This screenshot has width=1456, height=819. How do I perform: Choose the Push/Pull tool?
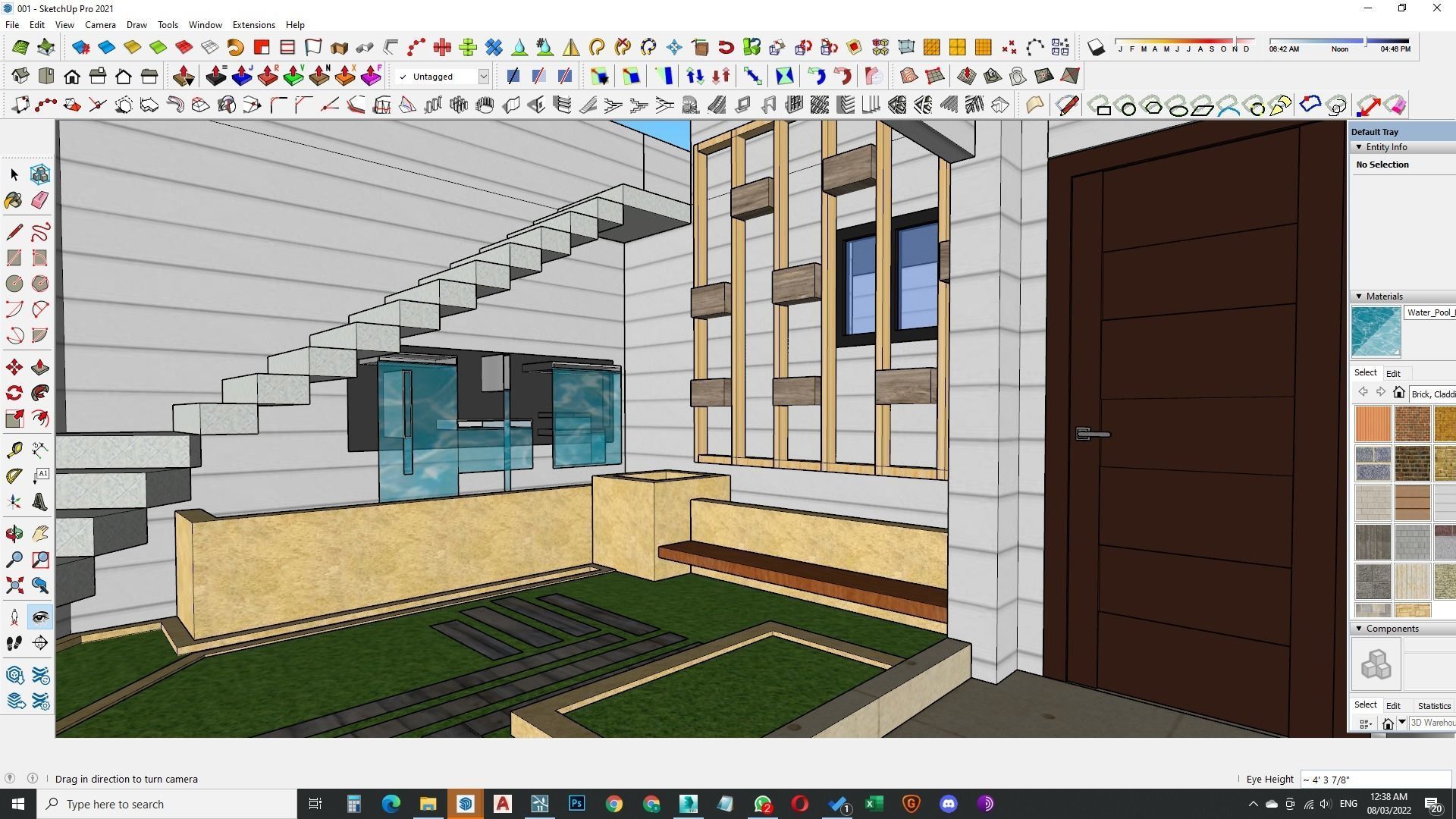coord(40,368)
